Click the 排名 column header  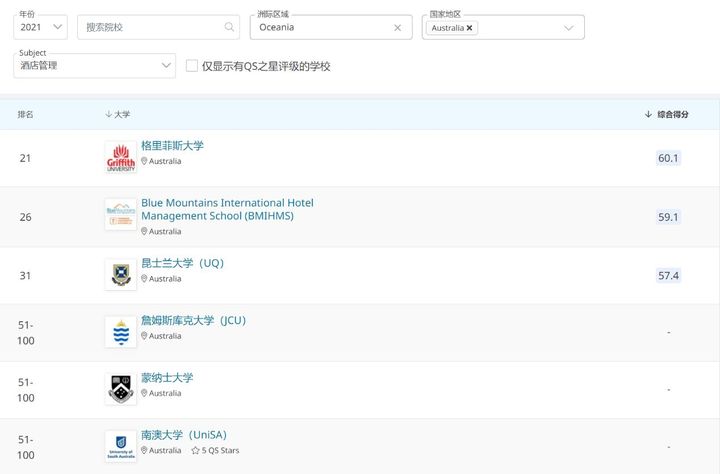pyautogui.click(x=25, y=114)
